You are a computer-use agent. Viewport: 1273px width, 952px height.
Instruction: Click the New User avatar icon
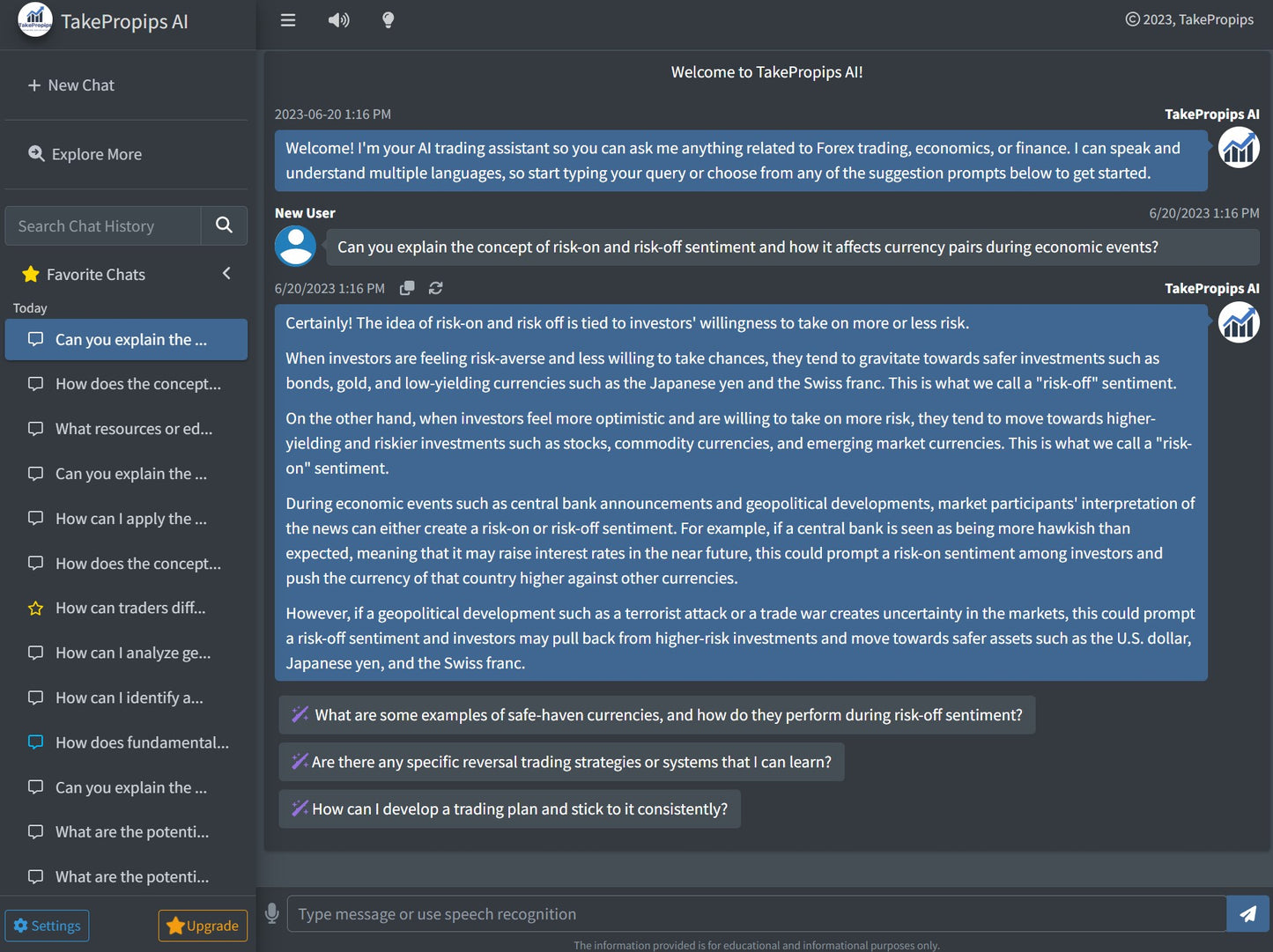pos(295,246)
